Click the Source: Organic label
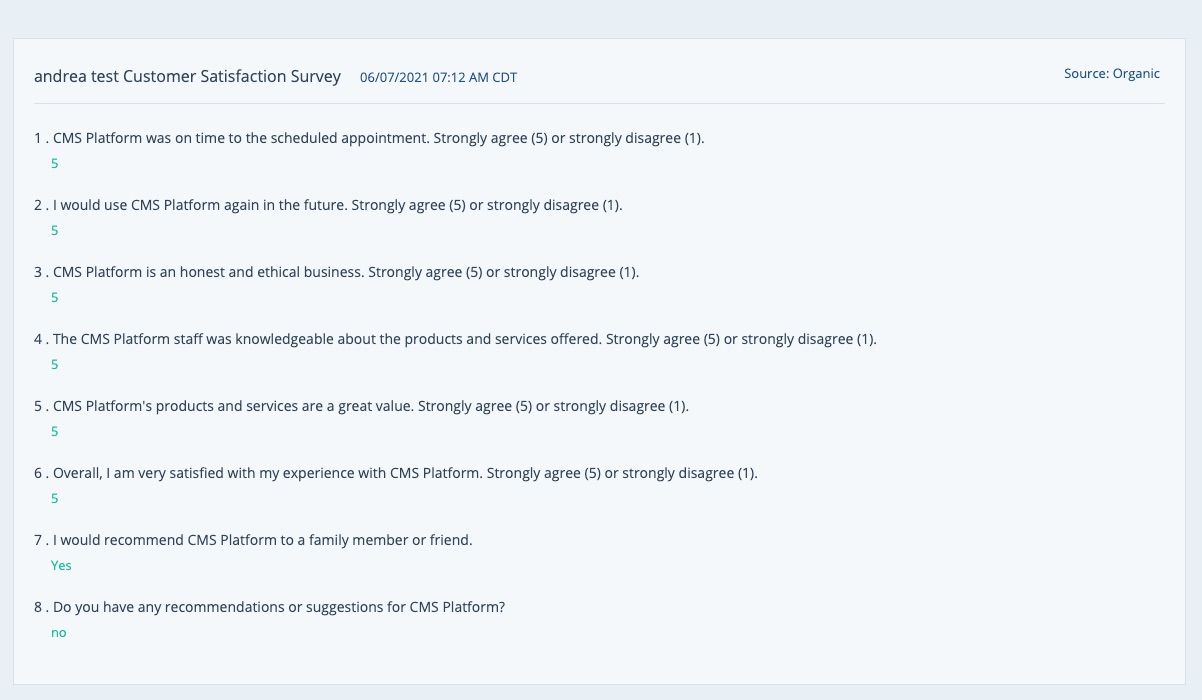Screen dimensions: 1202x700 (1111, 74)
